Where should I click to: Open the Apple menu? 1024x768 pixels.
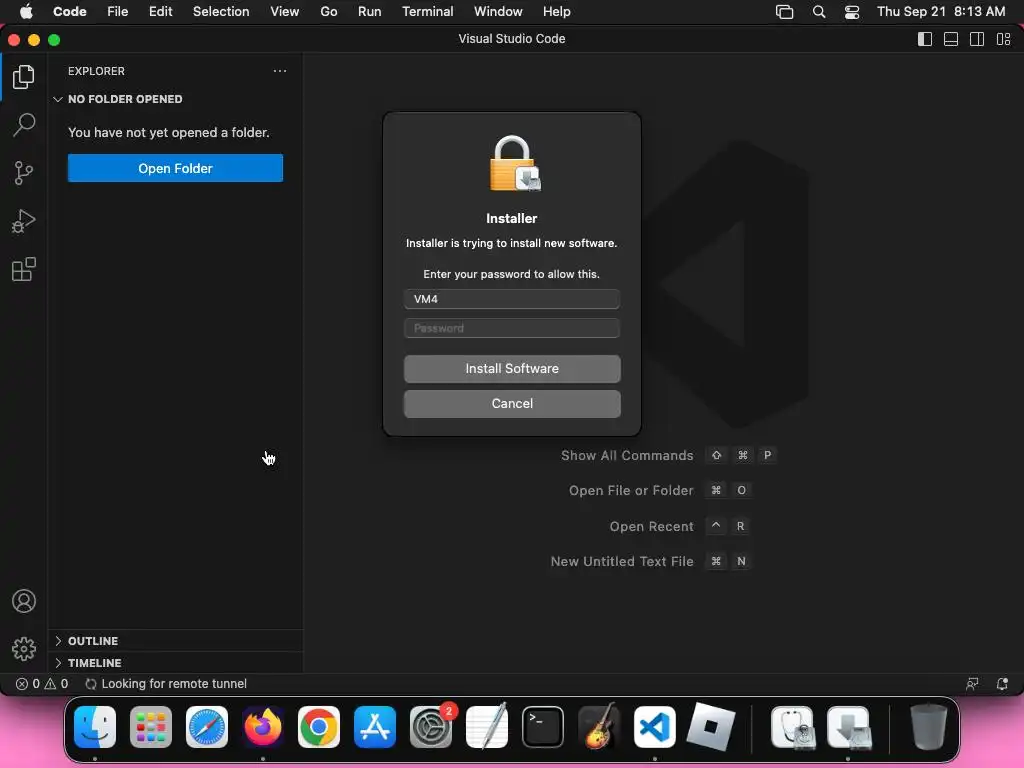pos(25,12)
